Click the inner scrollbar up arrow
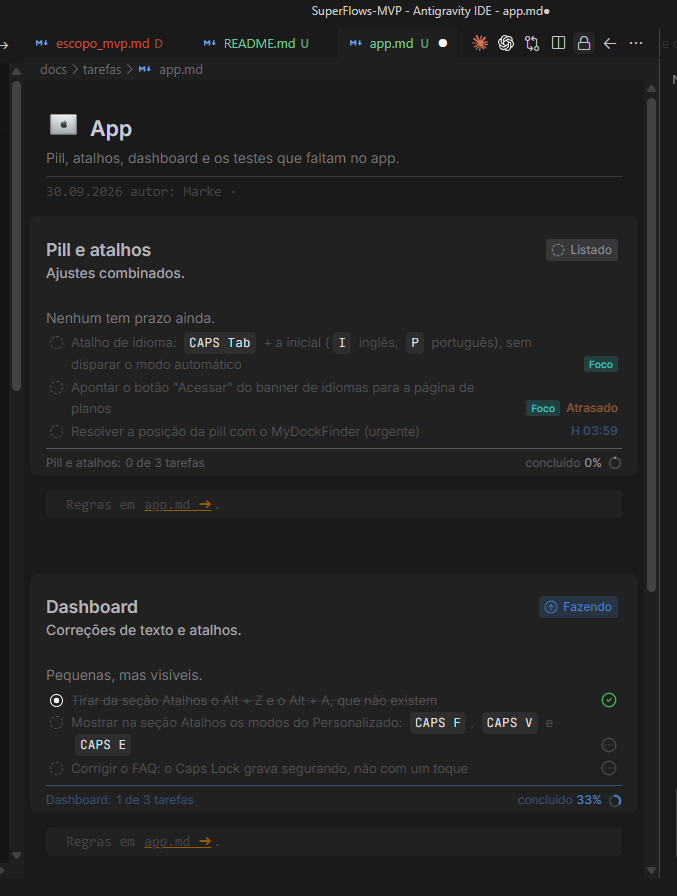This screenshot has height=896, width=677. click(x=651, y=89)
